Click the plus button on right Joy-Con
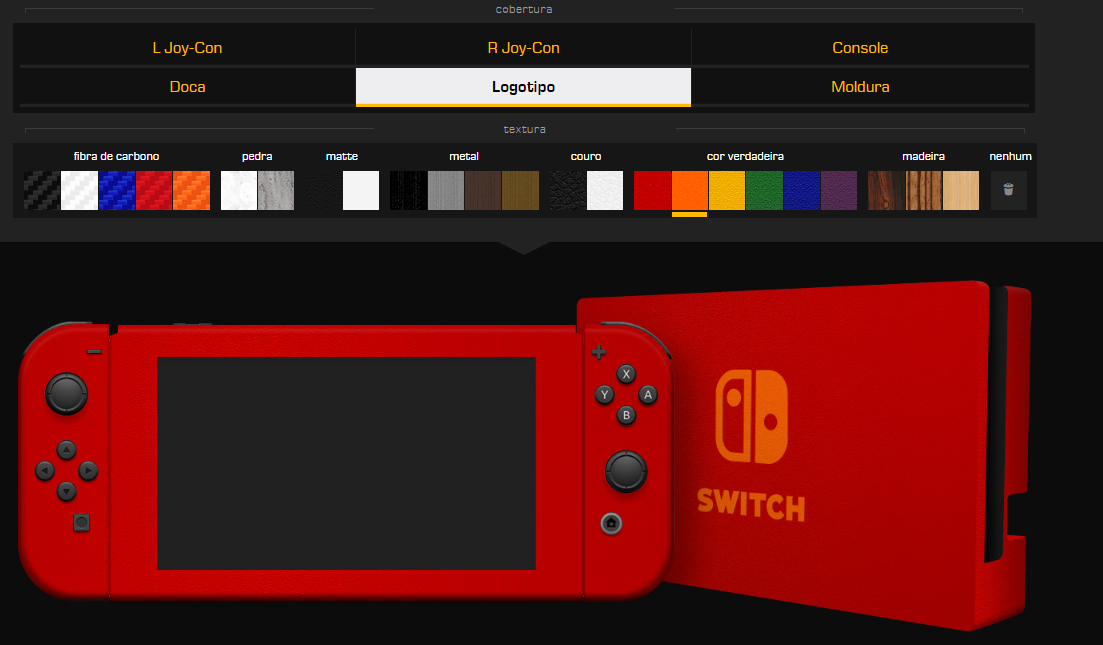Screen dimensions: 1103x645 [x=599, y=352]
